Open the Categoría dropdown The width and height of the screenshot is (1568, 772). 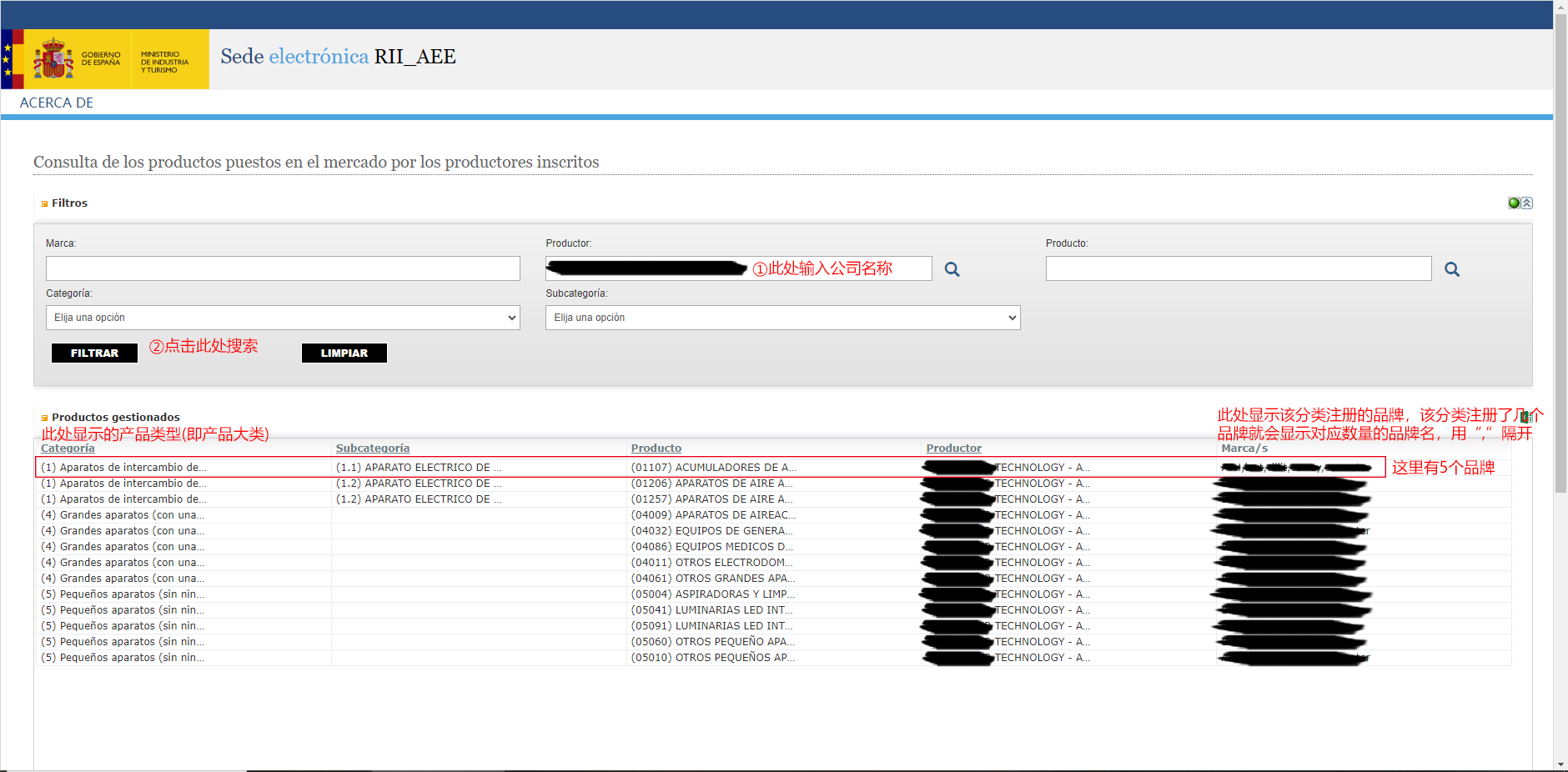click(283, 318)
